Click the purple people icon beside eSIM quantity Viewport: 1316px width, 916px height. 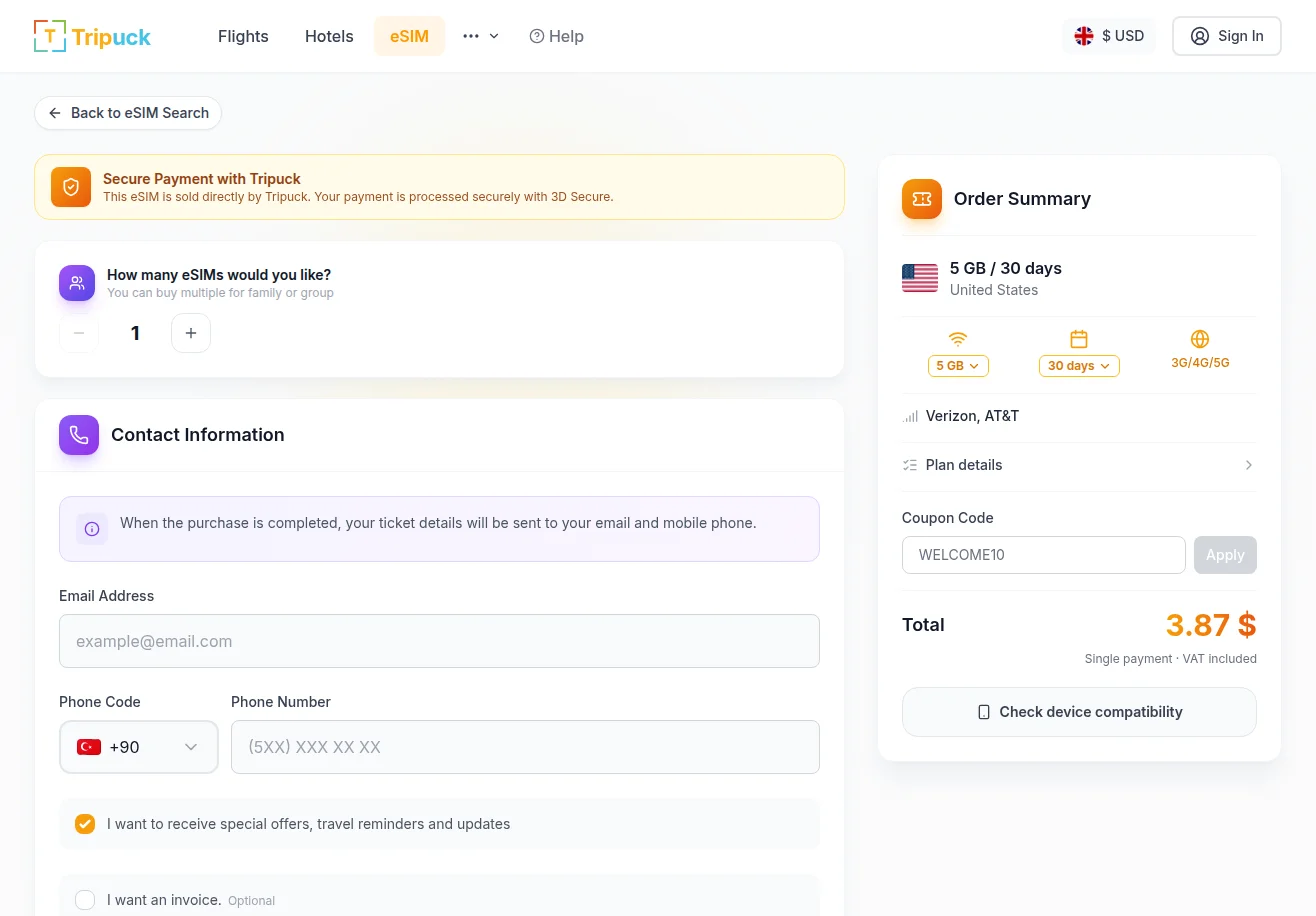coord(77,283)
